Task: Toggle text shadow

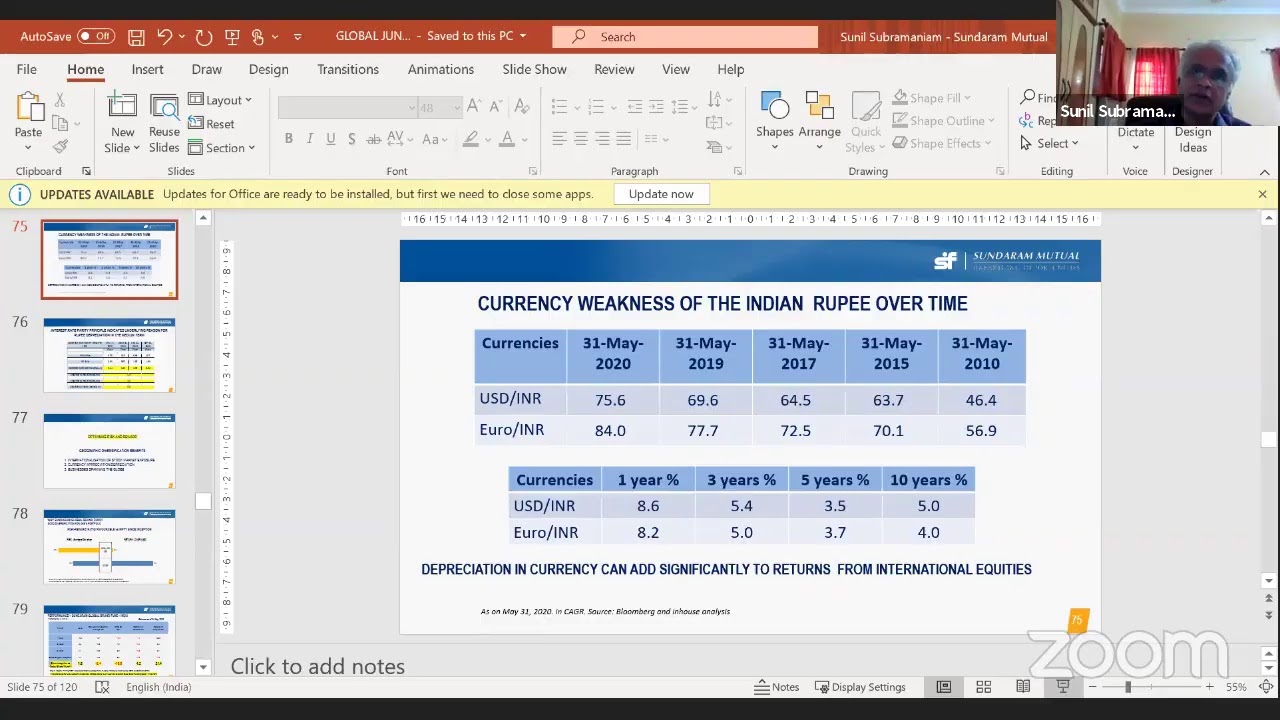Action: pos(351,139)
